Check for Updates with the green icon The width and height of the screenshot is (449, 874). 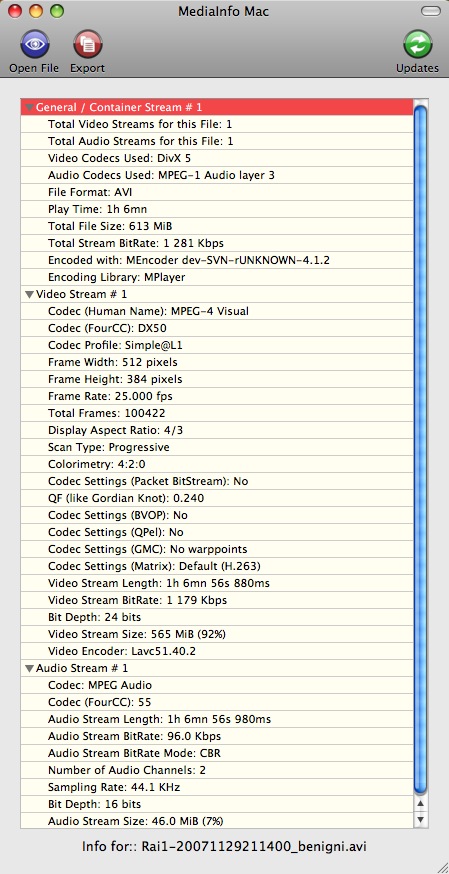point(417,44)
